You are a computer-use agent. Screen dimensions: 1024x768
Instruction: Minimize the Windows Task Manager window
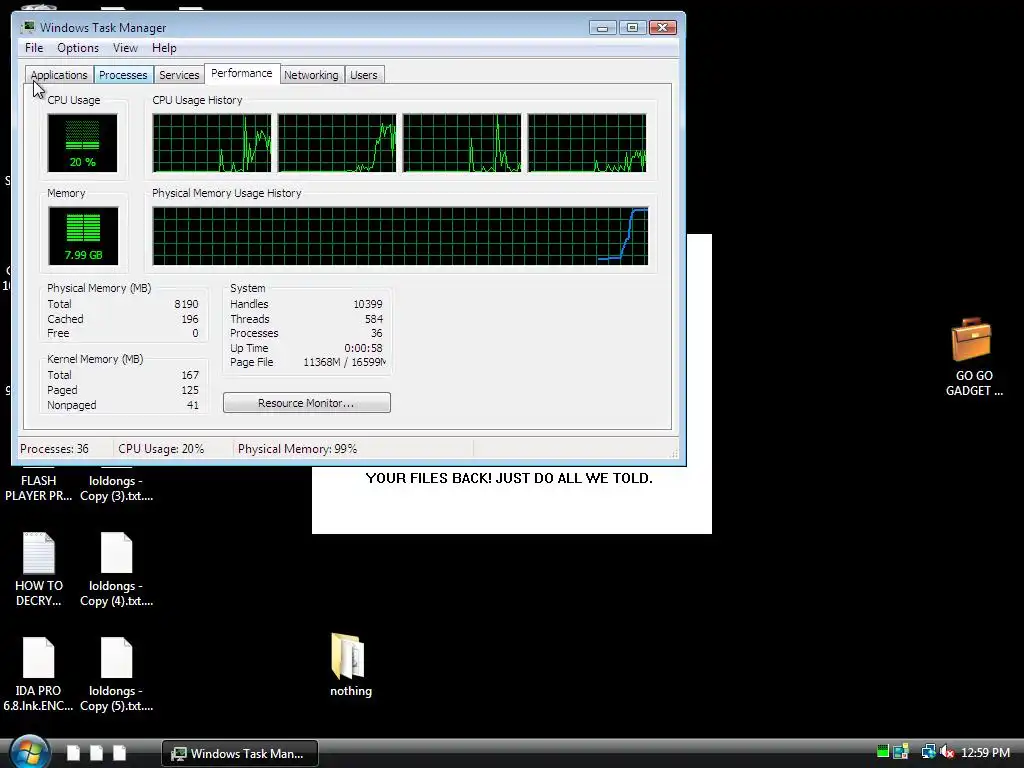[602, 27]
